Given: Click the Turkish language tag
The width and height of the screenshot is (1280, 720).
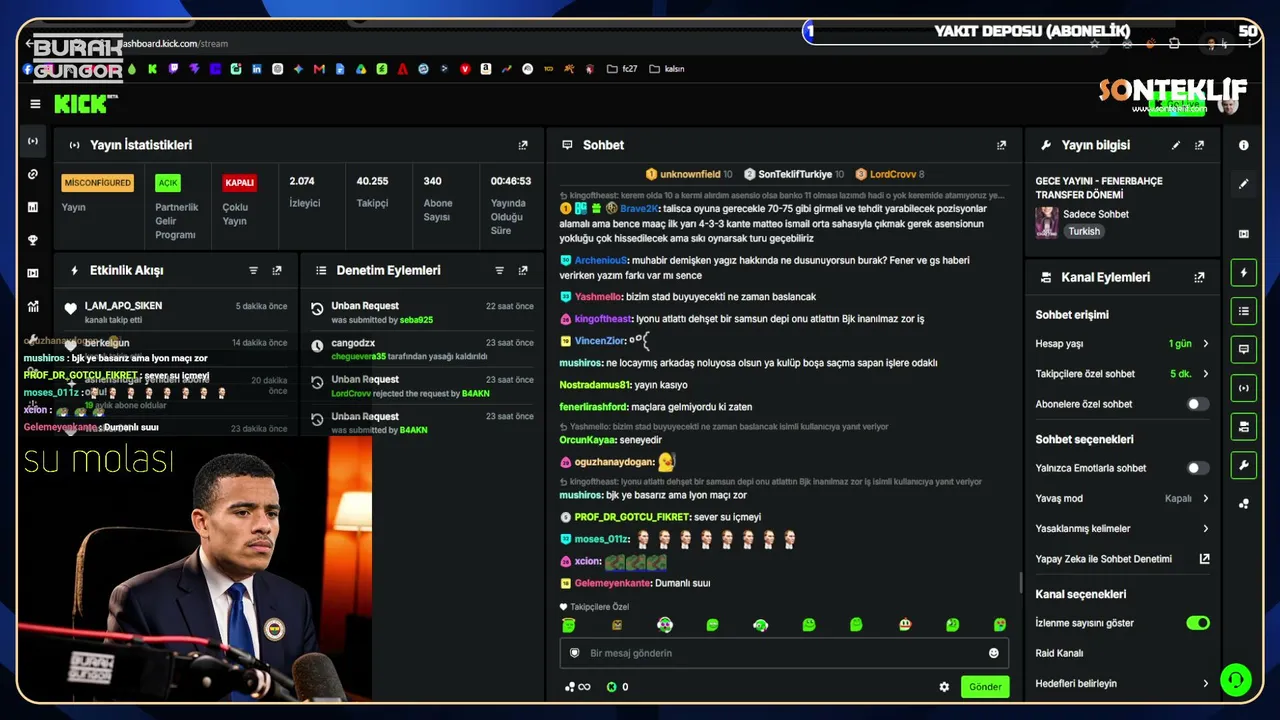Looking at the screenshot, I should 1083,231.
